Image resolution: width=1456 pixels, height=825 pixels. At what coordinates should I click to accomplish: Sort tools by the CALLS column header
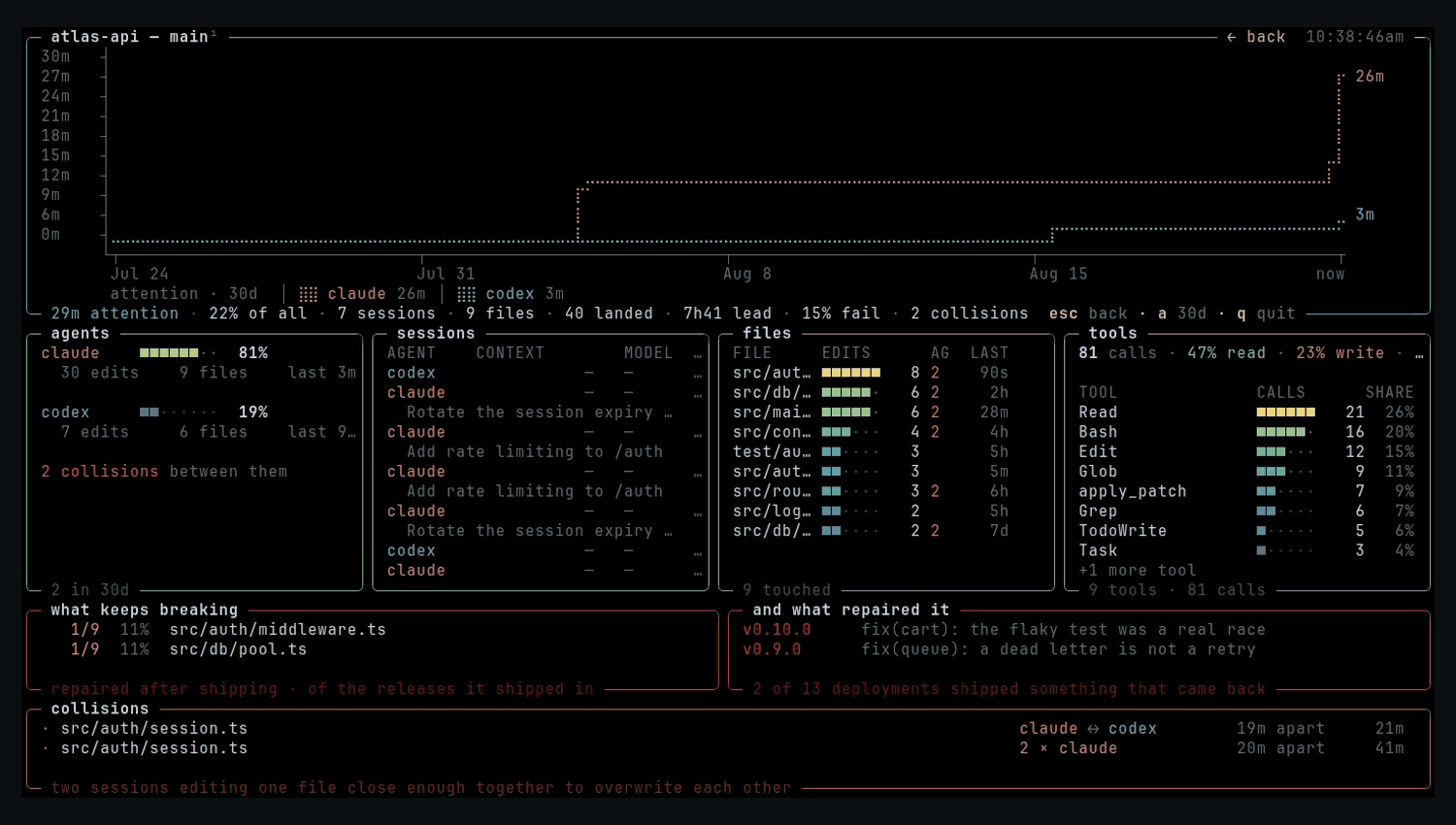tap(1281, 393)
